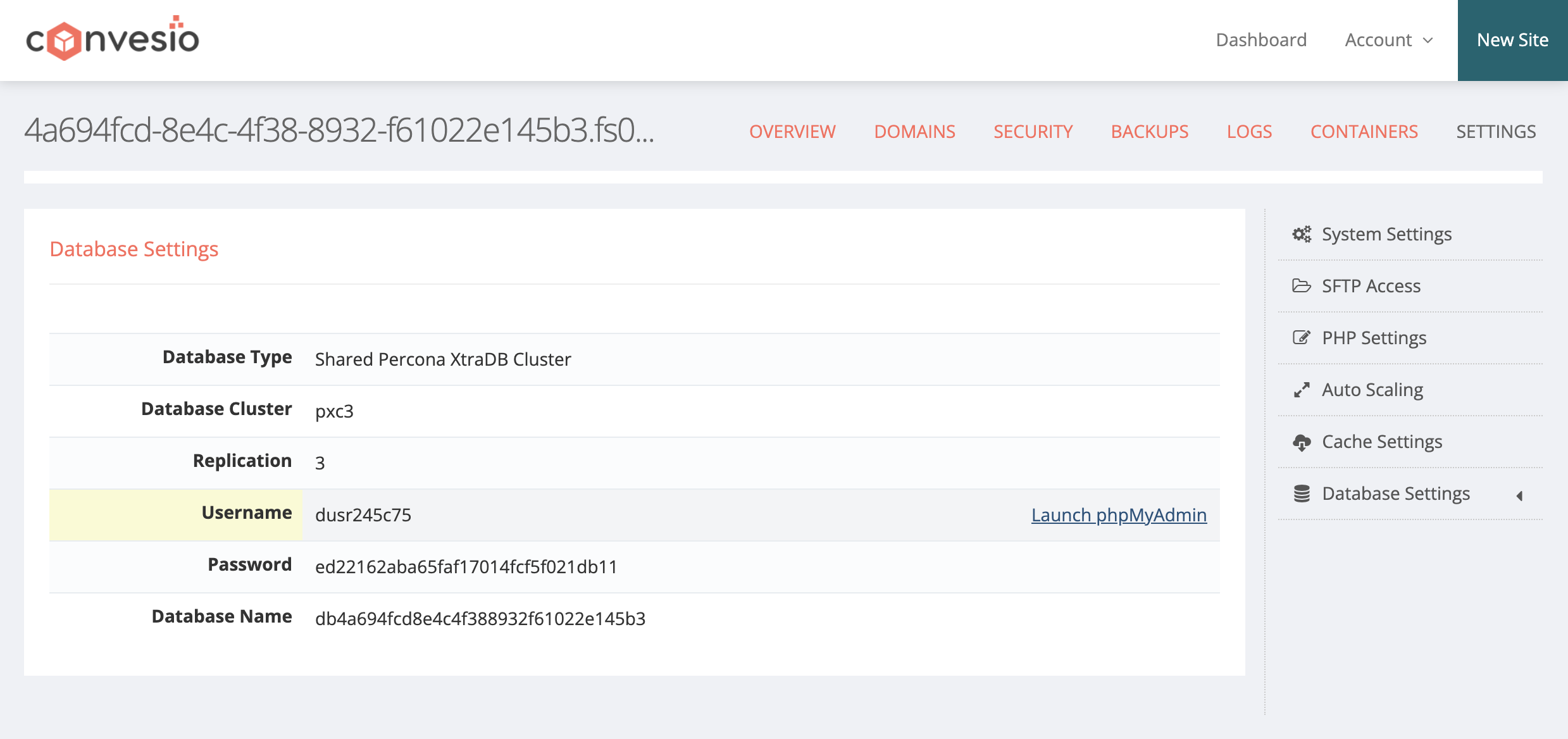This screenshot has height=739, width=1568.
Task: Open the Logs tab
Action: [1249, 132]
